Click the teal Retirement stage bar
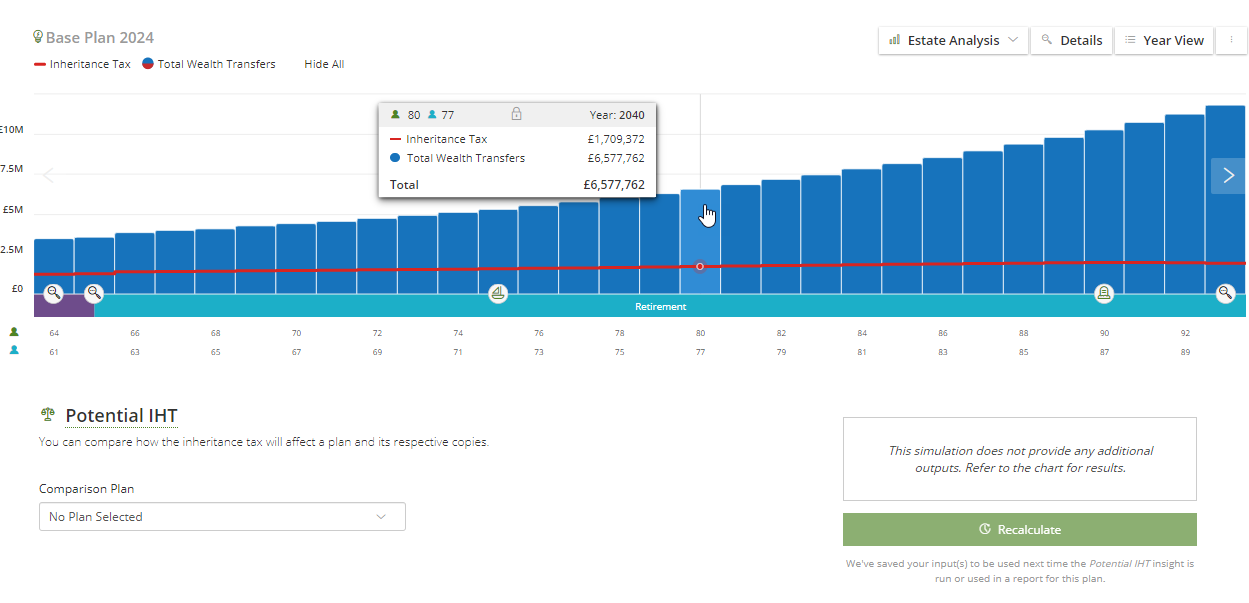The image size is (1249, 603). pyautogui.click(x=660, y=307)
